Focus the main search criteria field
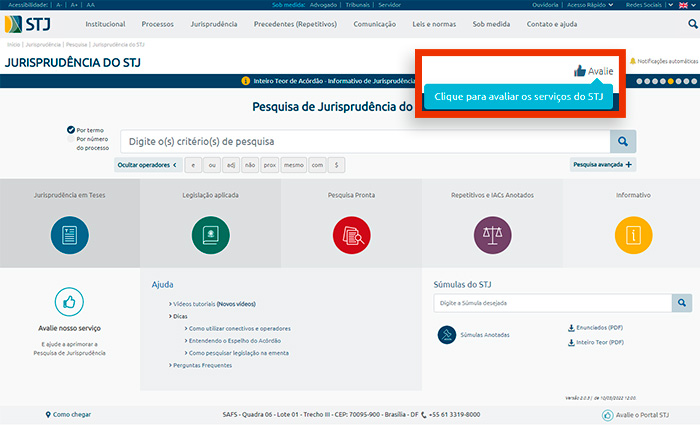This screenshot has width=700, height=427. pos(365,142)
